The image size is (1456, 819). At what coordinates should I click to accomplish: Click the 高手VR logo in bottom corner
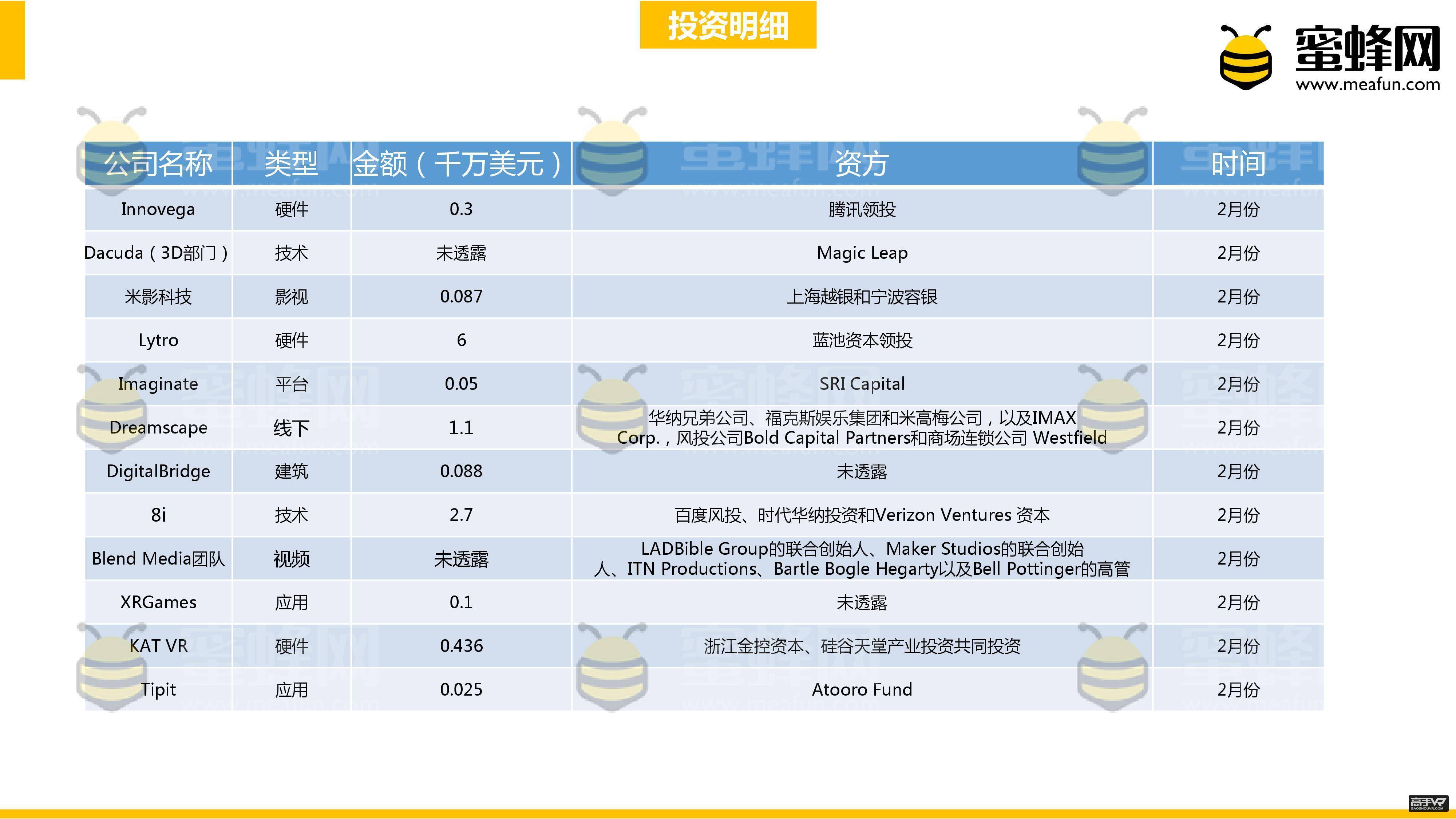point(1429,803)
